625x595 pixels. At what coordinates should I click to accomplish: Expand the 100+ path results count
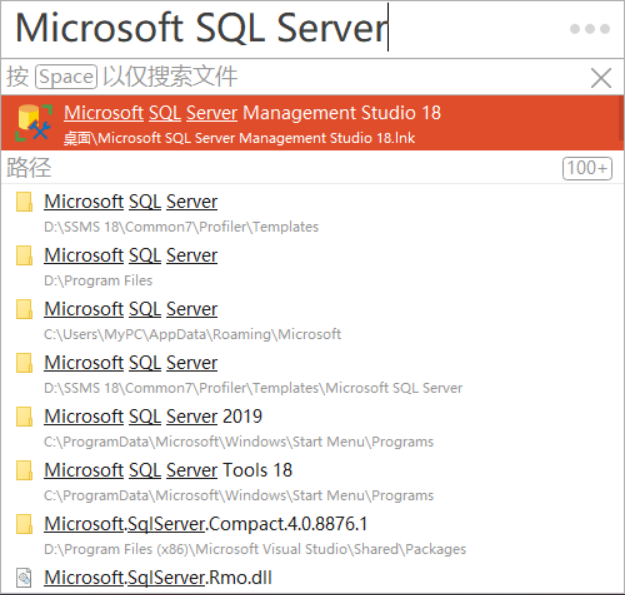coord(587,168)
